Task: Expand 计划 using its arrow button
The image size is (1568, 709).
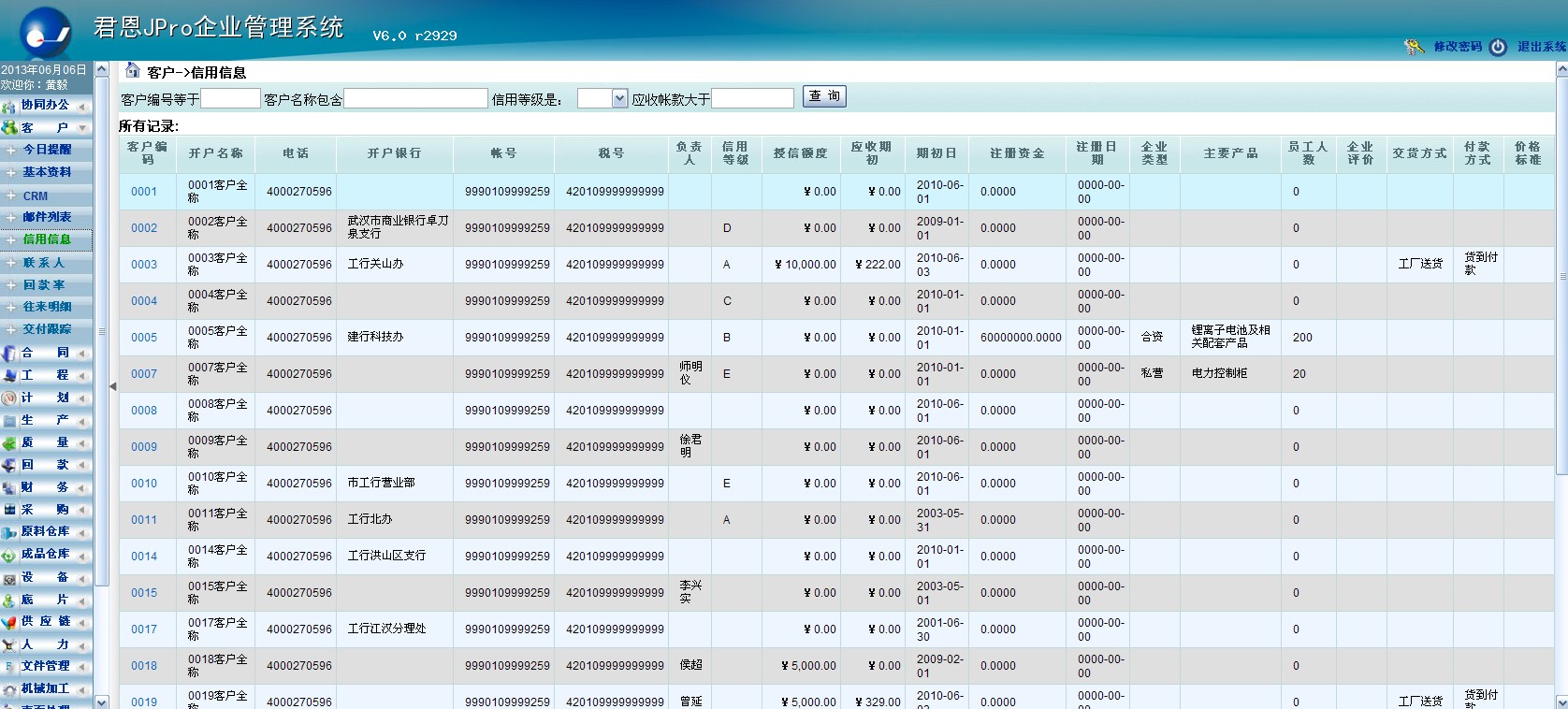Action: click(x=82, y=398)
